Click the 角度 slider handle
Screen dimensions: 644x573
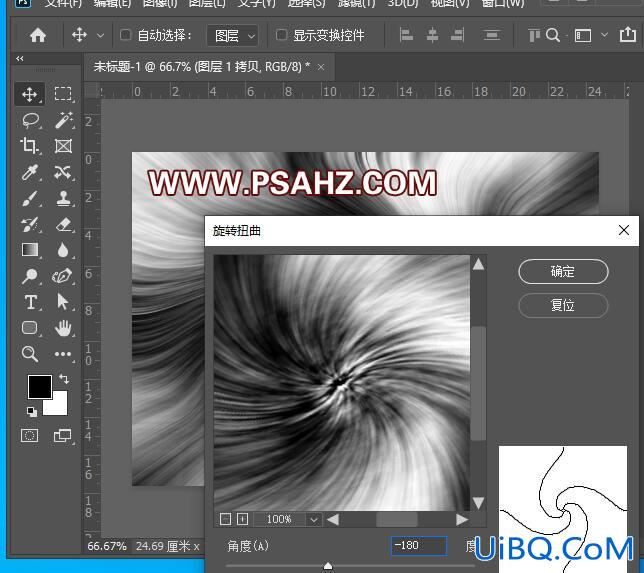[x=328, y=566]
